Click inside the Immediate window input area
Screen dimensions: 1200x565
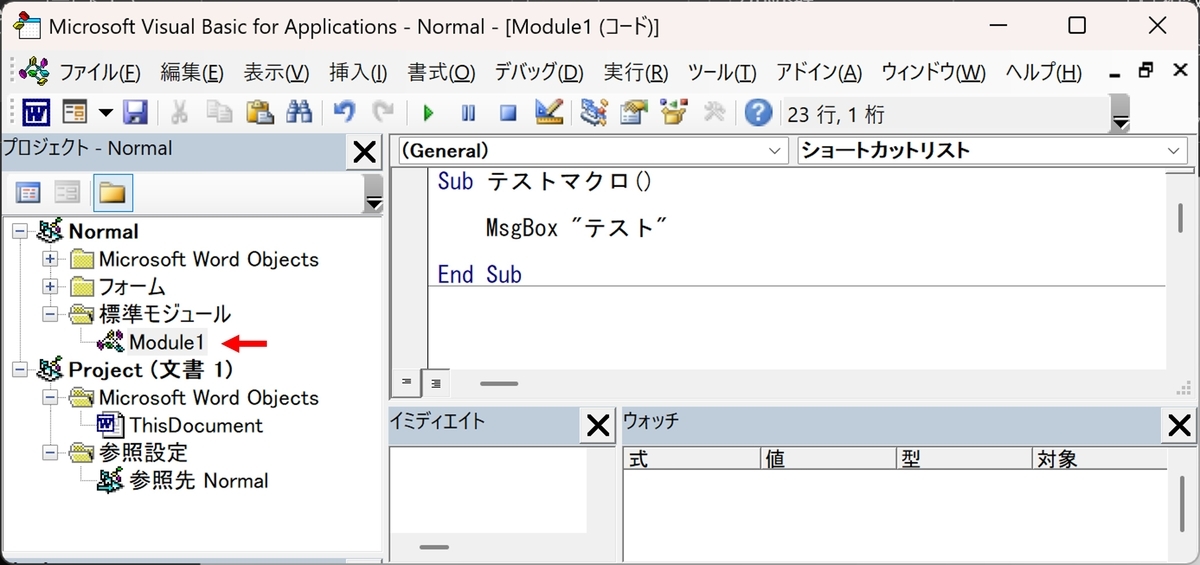[x=488, y=490]
